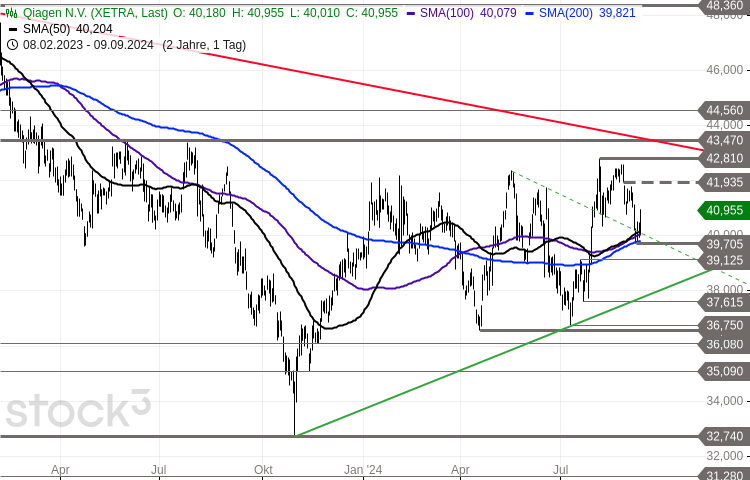750x480 pixels.
Task: Click the 41,935 dashed level label
Action: tap(724, 182)
